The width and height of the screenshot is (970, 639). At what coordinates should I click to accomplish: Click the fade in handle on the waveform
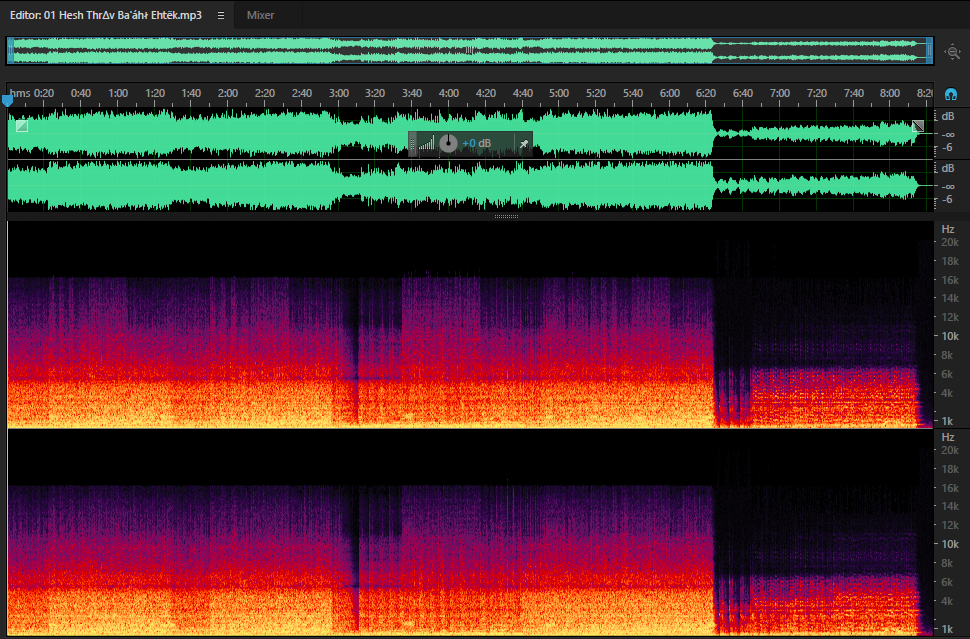(x=22, y=126)
